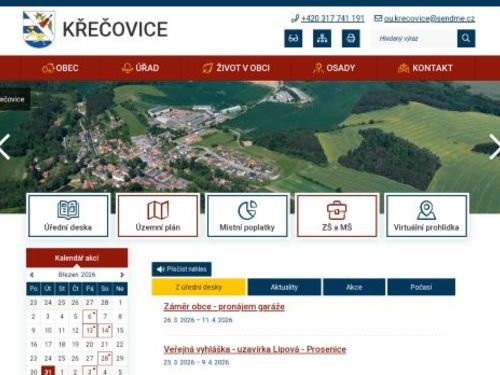The height and width of the screenshot is (375, 500).
Task: Switch to the Aktuality tab
Action: click(x=284, y=287)
